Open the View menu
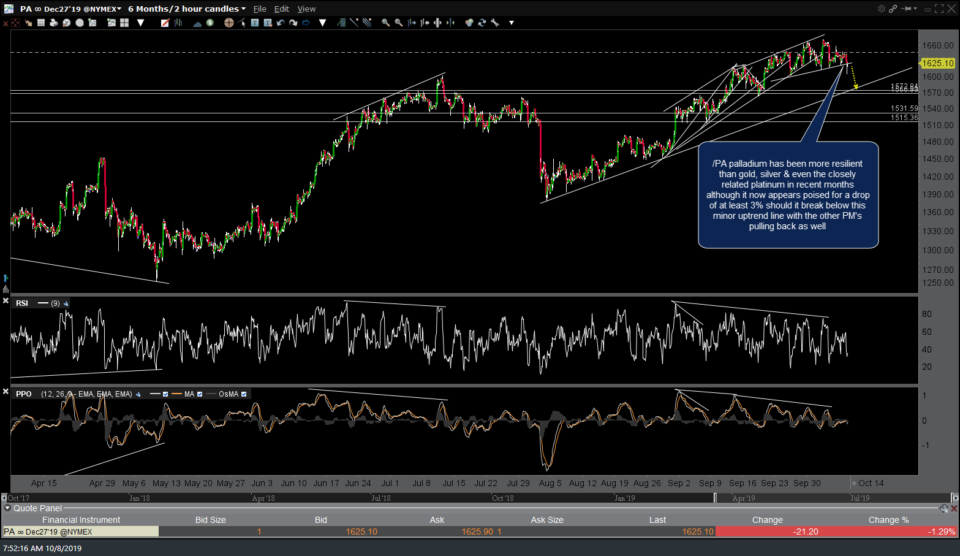 [x=306, y=8]
